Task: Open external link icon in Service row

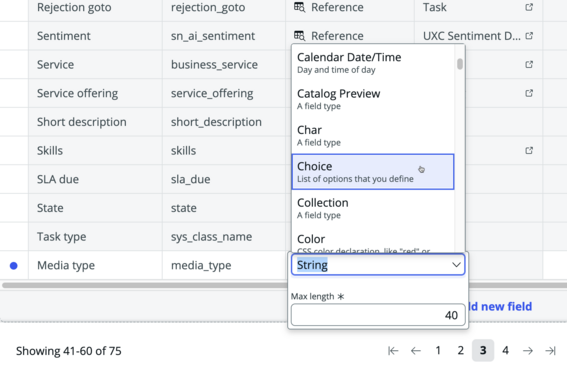Action: tap(529, 64)
